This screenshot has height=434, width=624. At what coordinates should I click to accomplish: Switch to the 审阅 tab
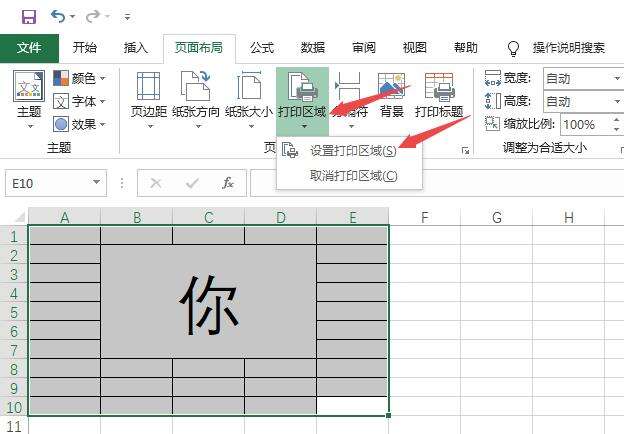[x=364, y=48]
